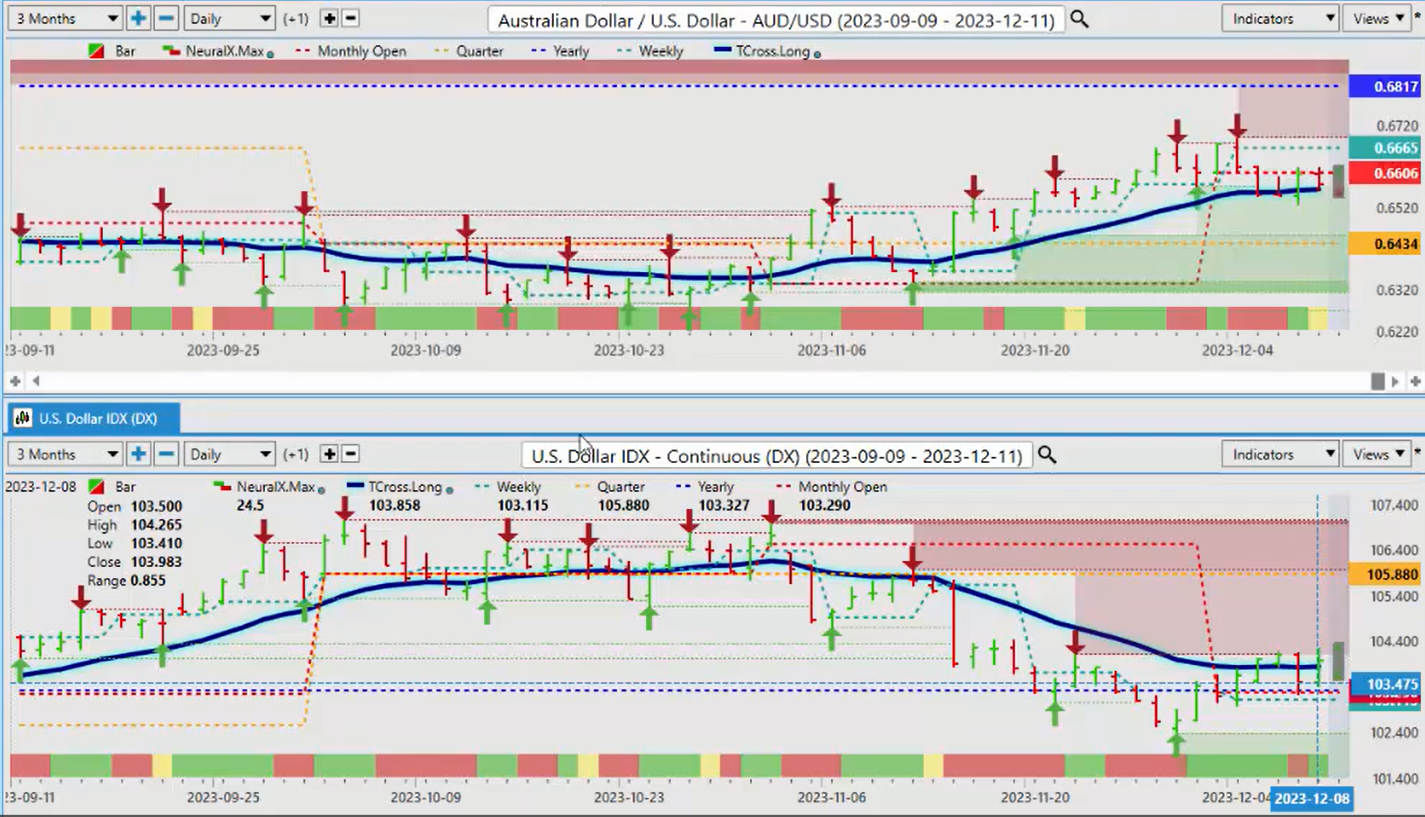Click DX symbol search magnifier

[x=1047, y=455]
